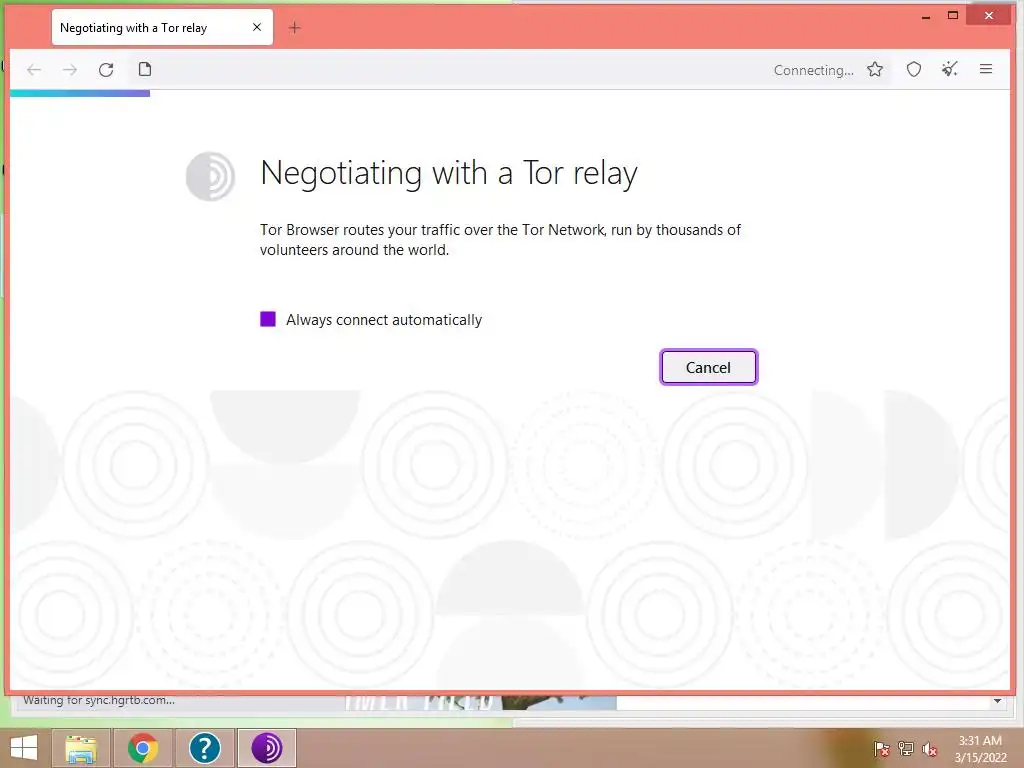Click the Tor onion logo beside heading

pyautogui.click(x=210, y=176)
